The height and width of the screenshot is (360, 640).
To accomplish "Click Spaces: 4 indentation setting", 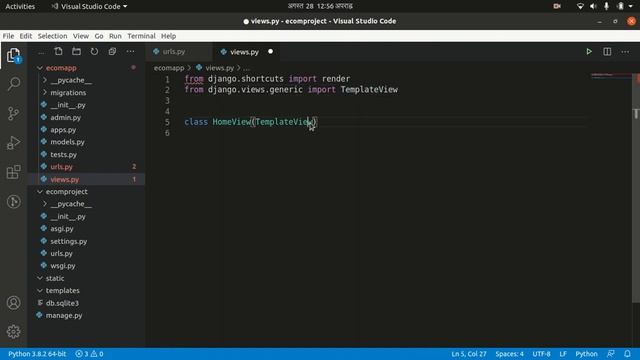I will (509, 354).
